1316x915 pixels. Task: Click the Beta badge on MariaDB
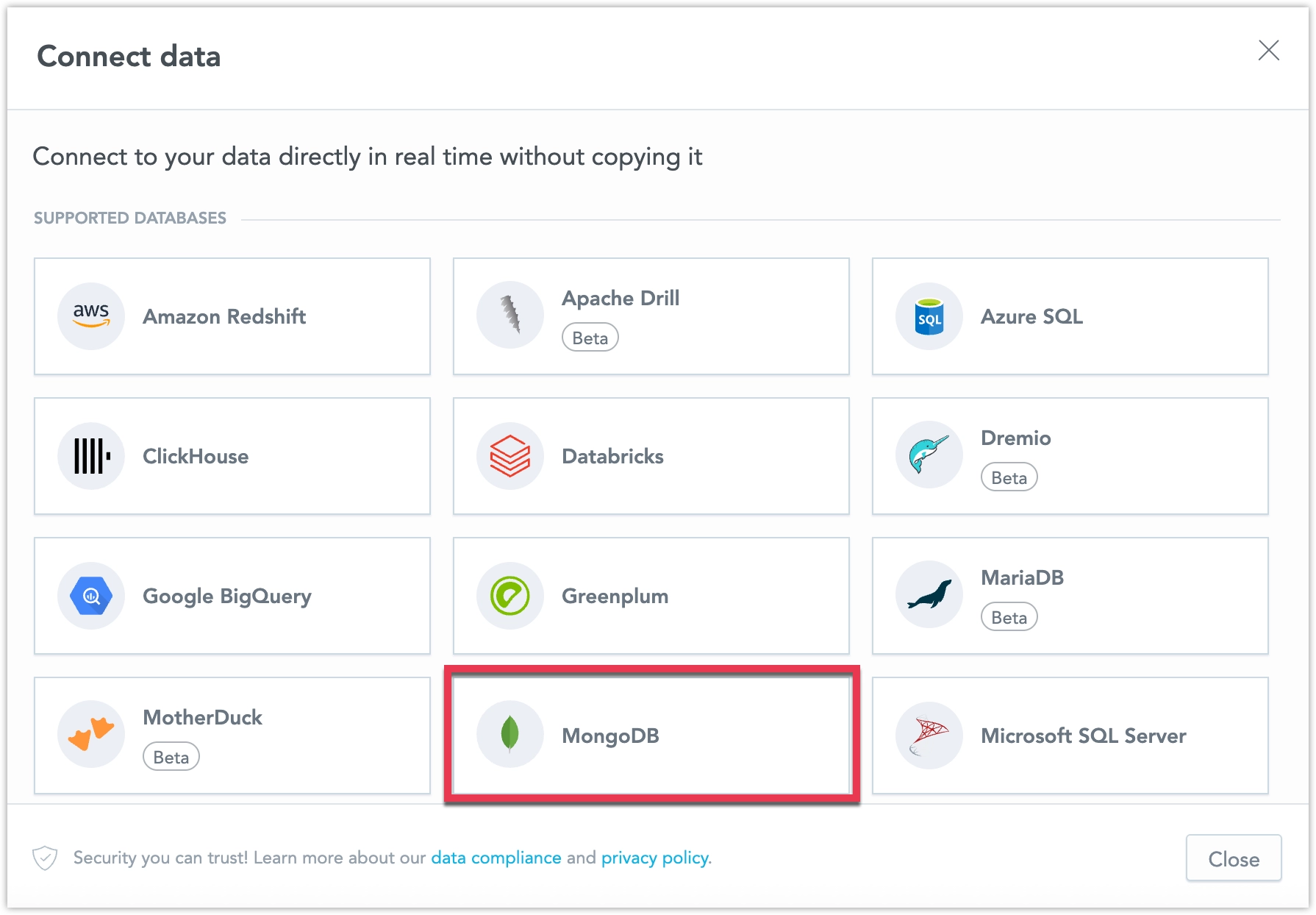point(1009,616)
